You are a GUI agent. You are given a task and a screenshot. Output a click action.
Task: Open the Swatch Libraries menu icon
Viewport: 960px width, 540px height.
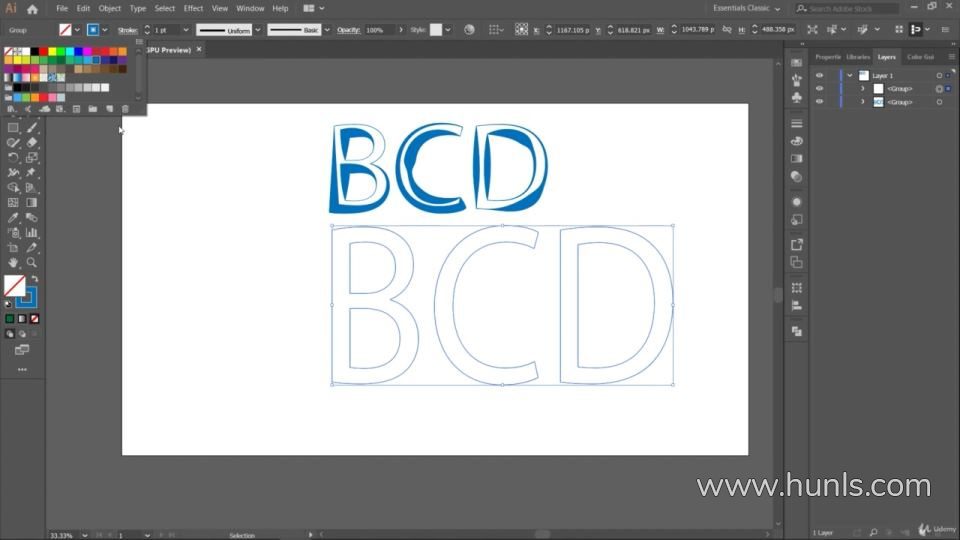(x=10, y=109)
